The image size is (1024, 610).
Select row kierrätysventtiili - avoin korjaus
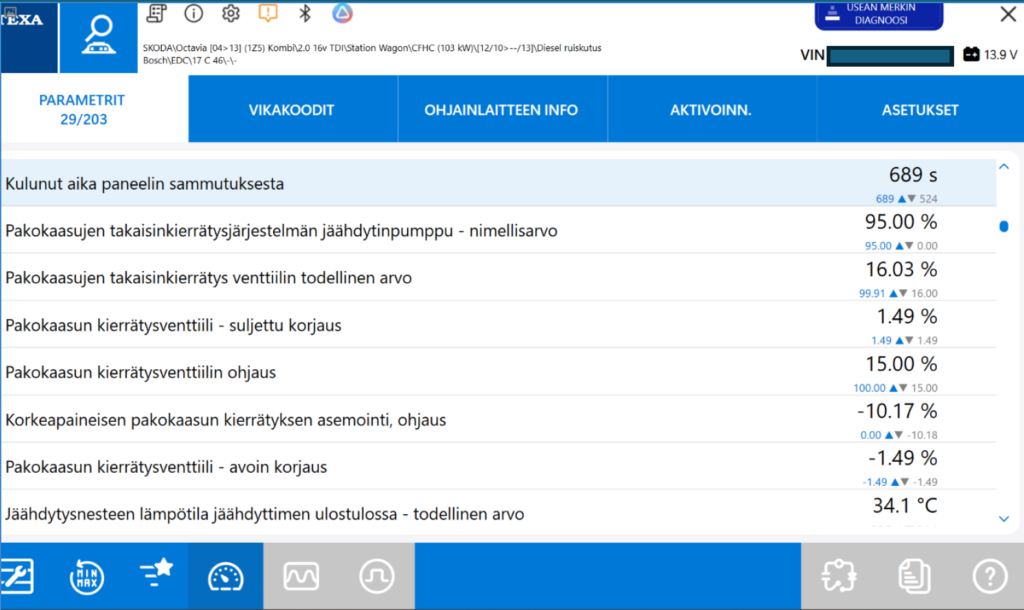tap(498, 466)
